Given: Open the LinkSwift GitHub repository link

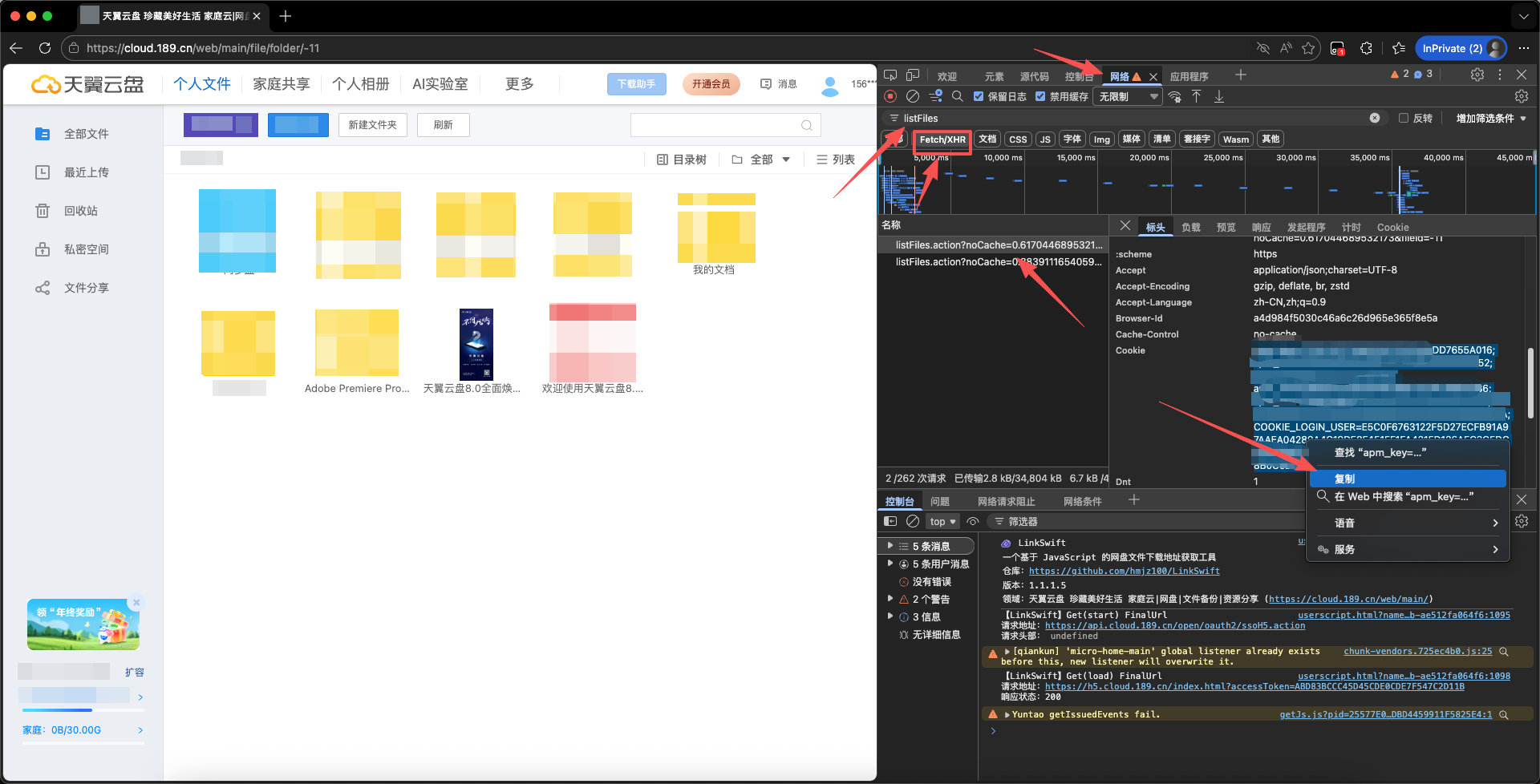Looking at the screenshot, I should [1124, 571].
